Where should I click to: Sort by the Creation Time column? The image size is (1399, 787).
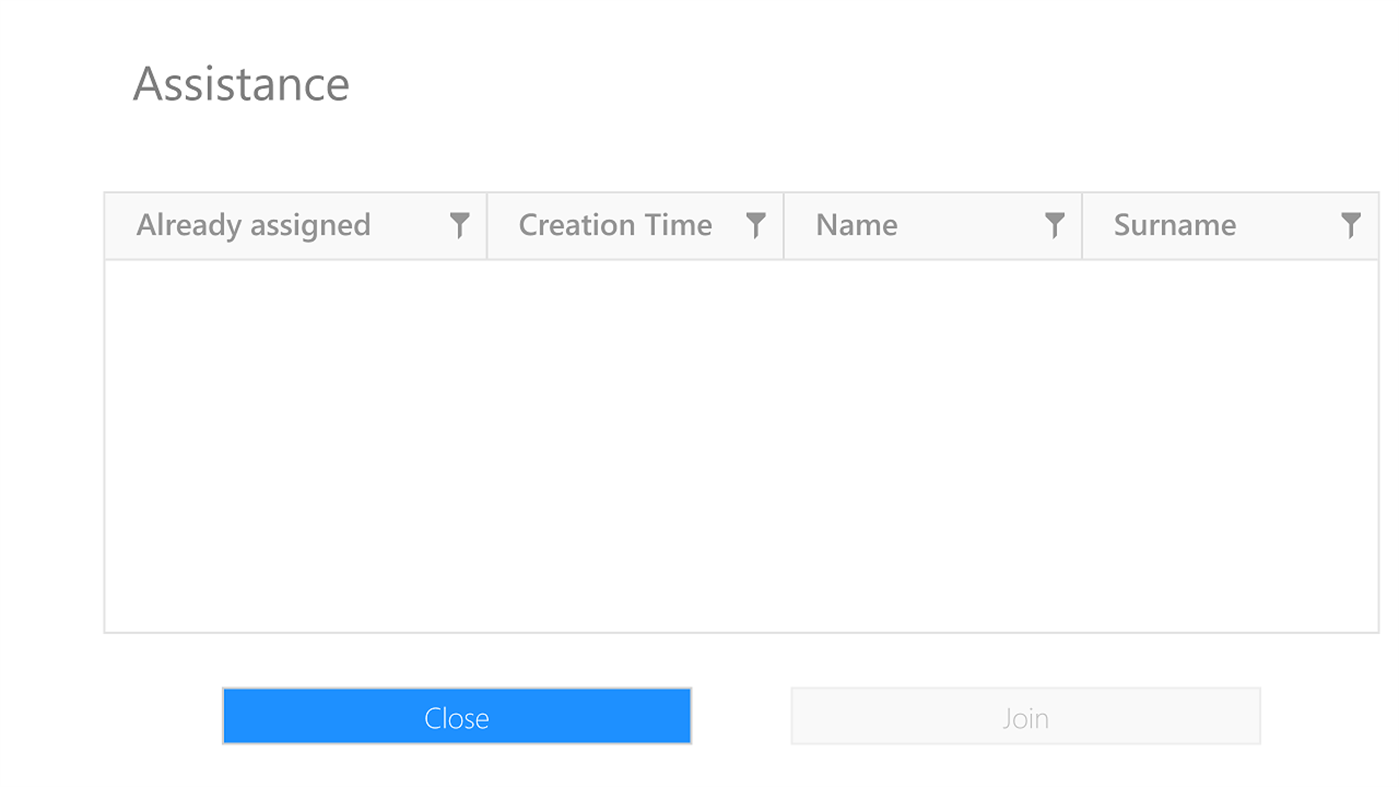tap(615, 225)
